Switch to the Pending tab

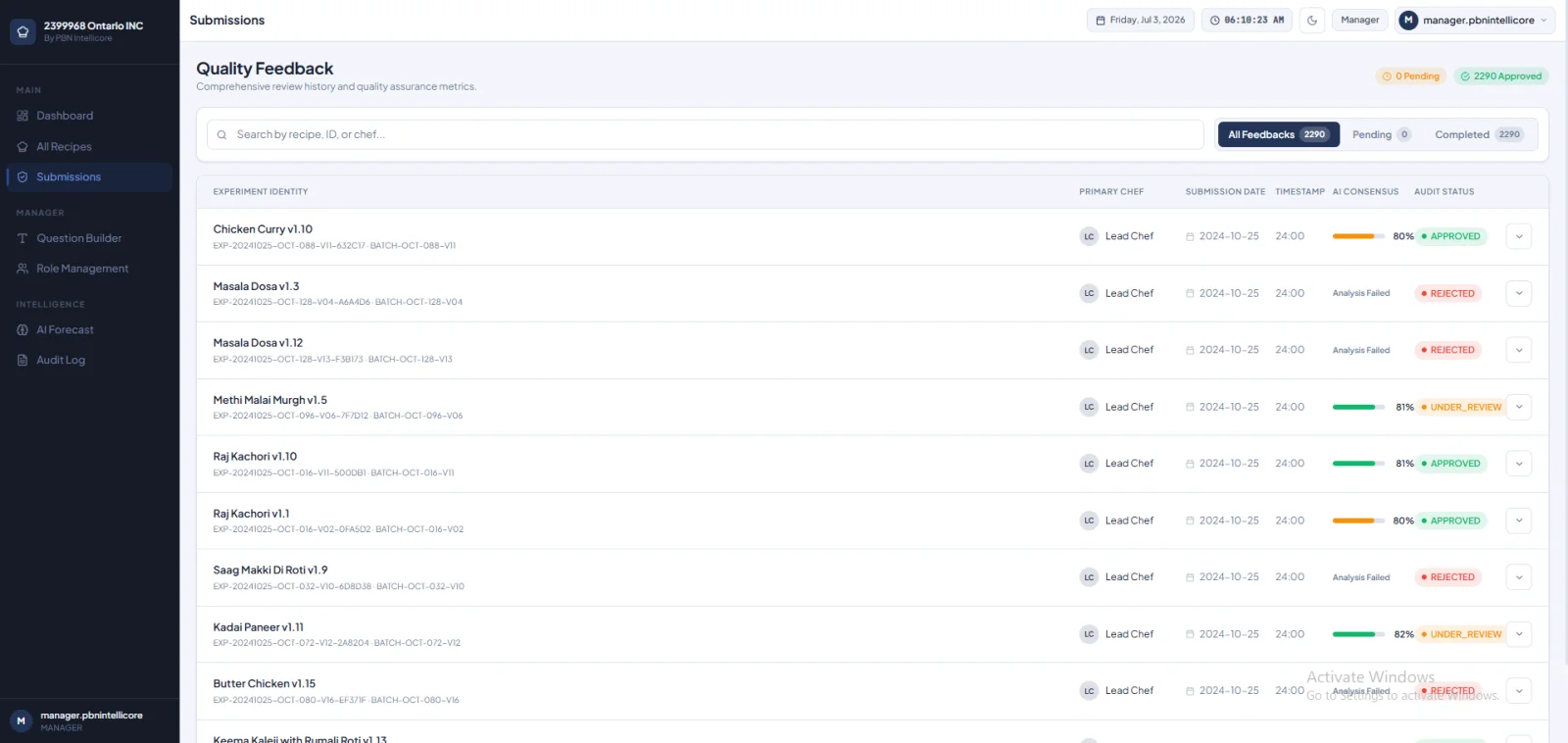(1382, 135)
